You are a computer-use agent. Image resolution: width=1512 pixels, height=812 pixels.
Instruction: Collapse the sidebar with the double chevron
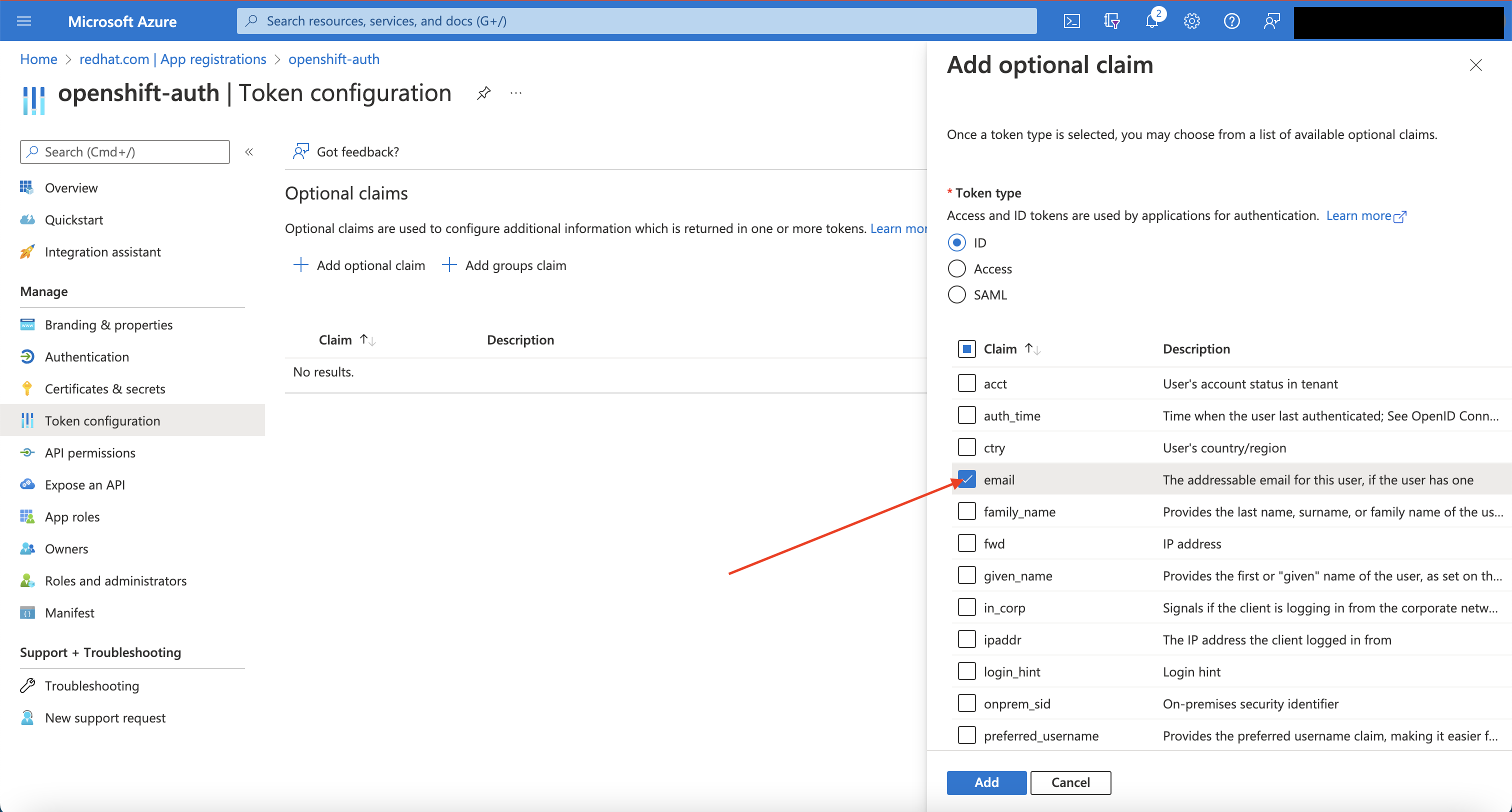click(249, 151)
